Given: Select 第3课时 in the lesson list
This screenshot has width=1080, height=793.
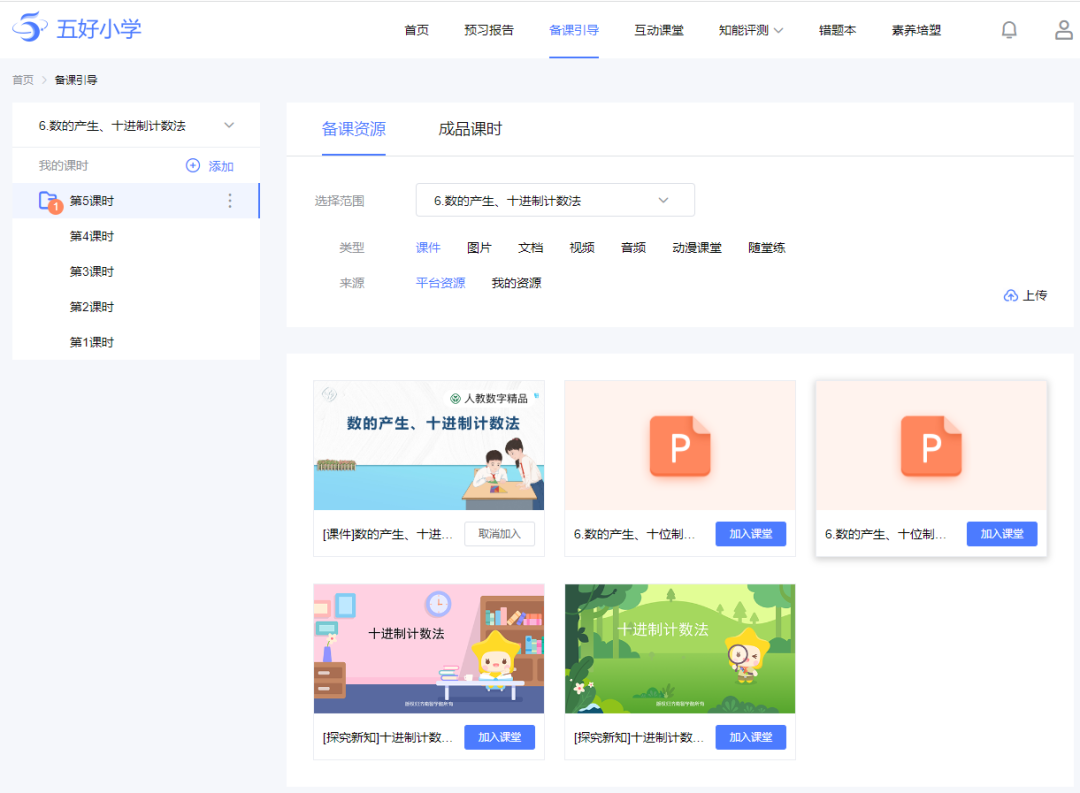Looking at the screenshot, I should click(x=92, y=272).
